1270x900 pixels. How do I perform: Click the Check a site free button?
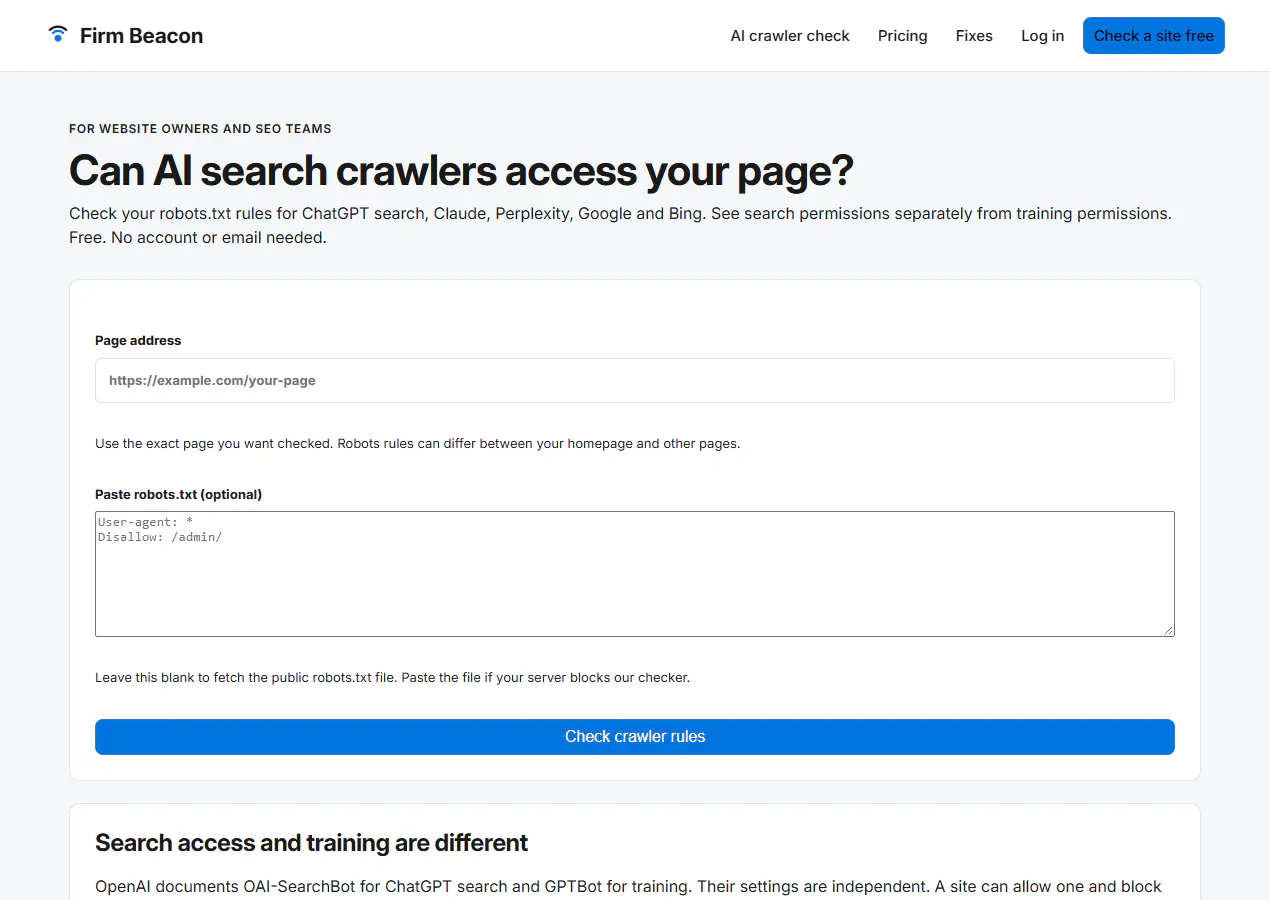[x=1154, y=36]
